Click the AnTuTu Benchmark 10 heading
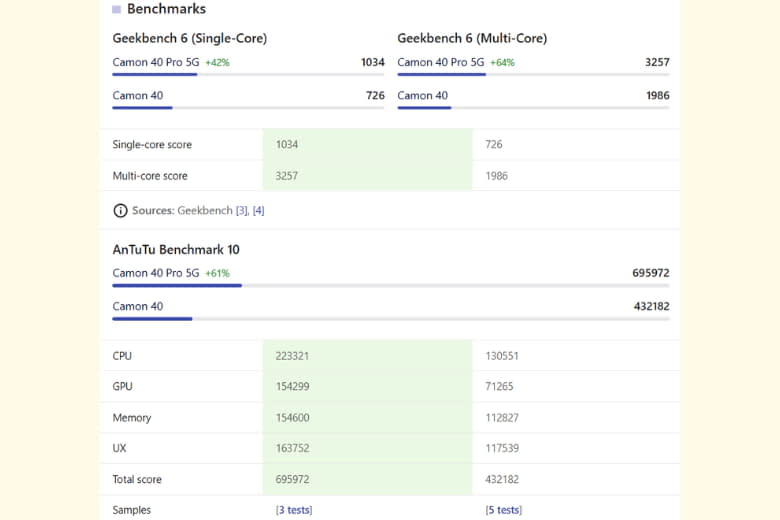Screen dimensions: 780x520 (x=176, y=250)
